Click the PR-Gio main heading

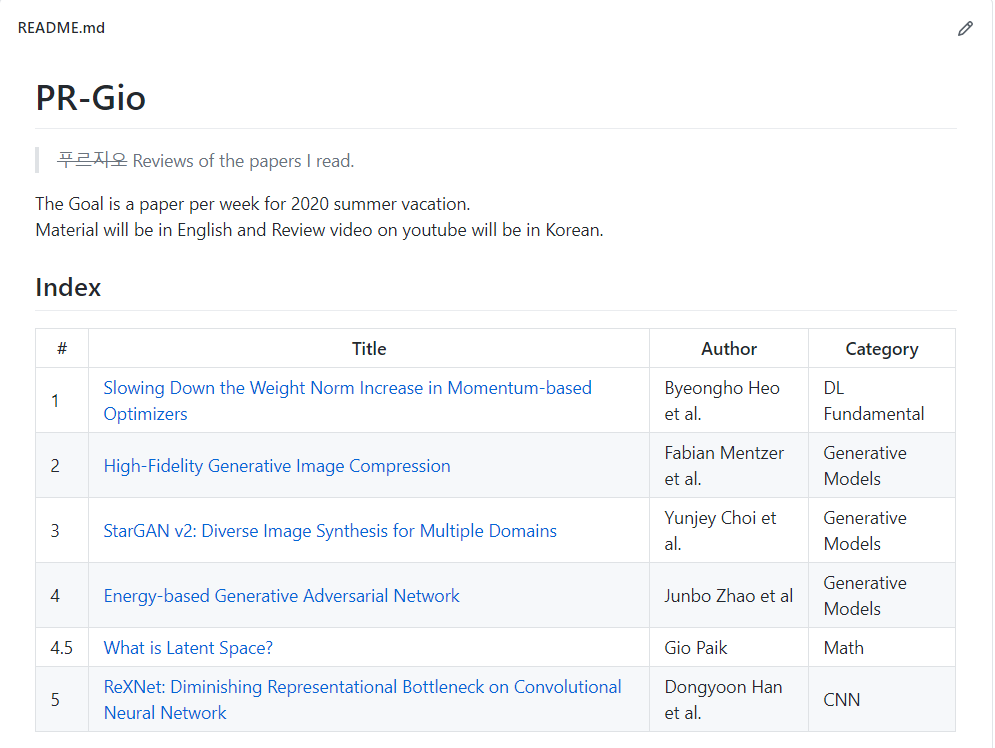(91, 98)
